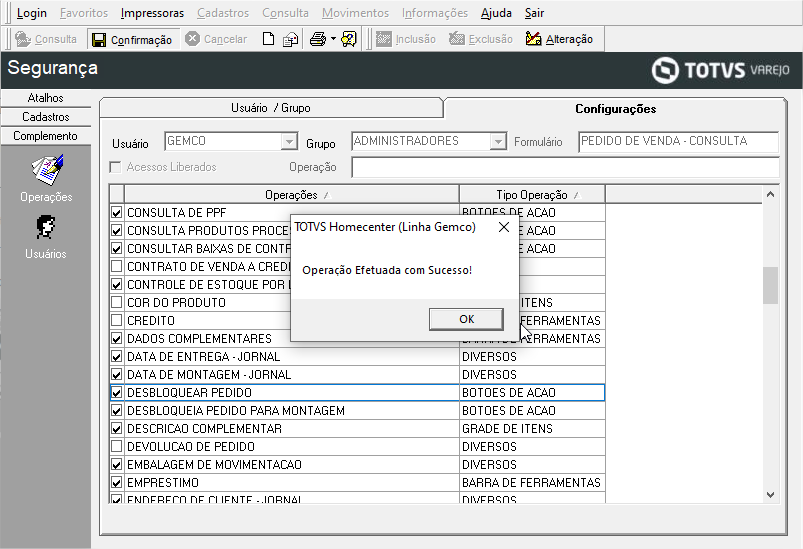Open the Ajuda menu
Screen dimensions: 803x549
pyautogui.click(x=496, y=13)
